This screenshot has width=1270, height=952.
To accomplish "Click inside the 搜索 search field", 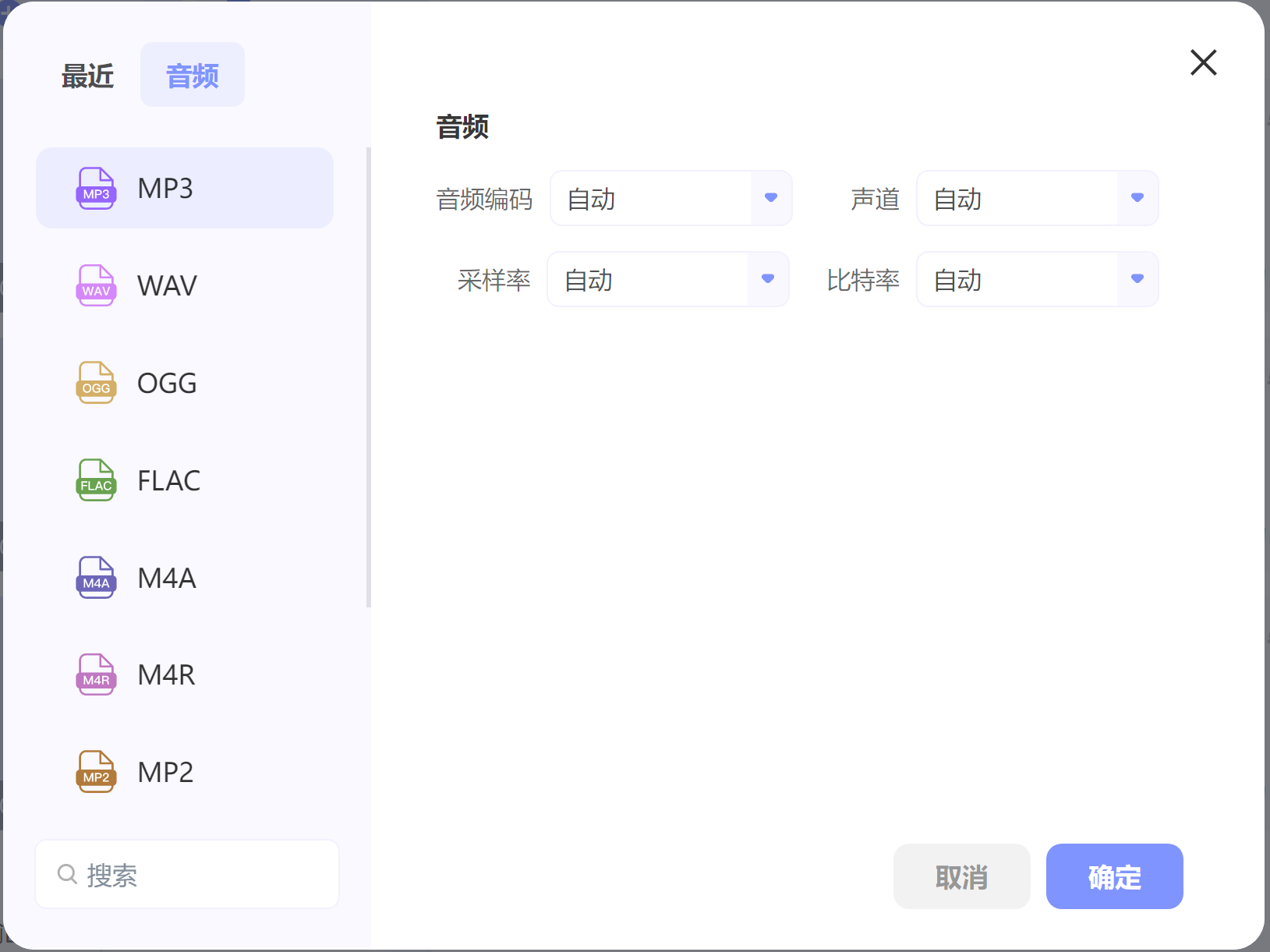I will pyautogui.click(x=187, y=874).
